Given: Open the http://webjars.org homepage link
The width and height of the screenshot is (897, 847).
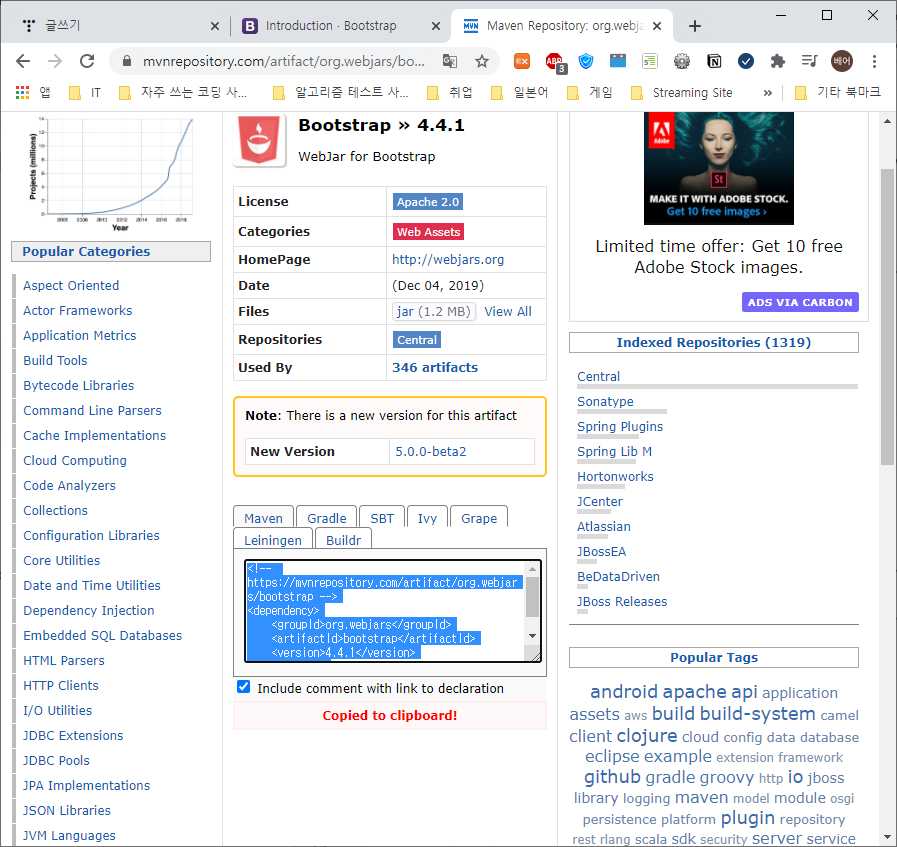Looking at the screenshot, I should pyautogui.click(x=448, y=260).
